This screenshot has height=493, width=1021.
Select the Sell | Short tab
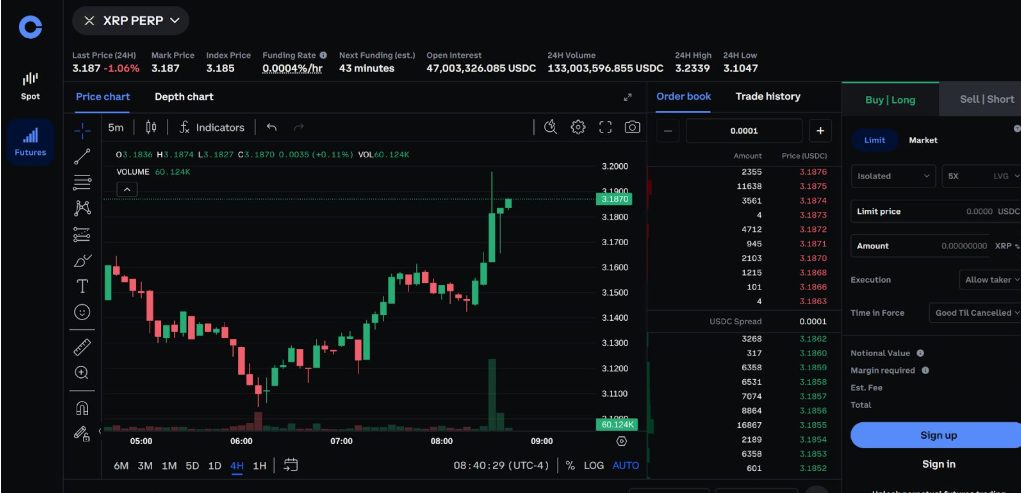click(982, 100)
